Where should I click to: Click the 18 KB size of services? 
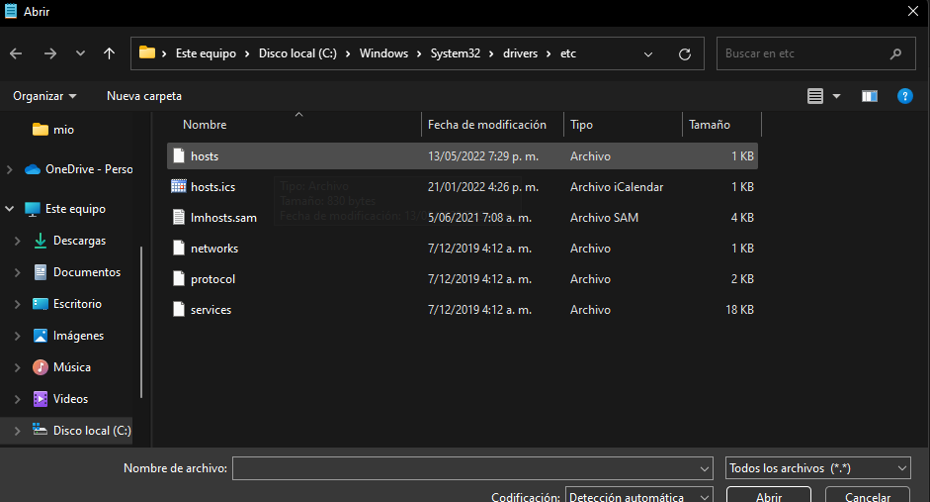click(x=739, y=310)
